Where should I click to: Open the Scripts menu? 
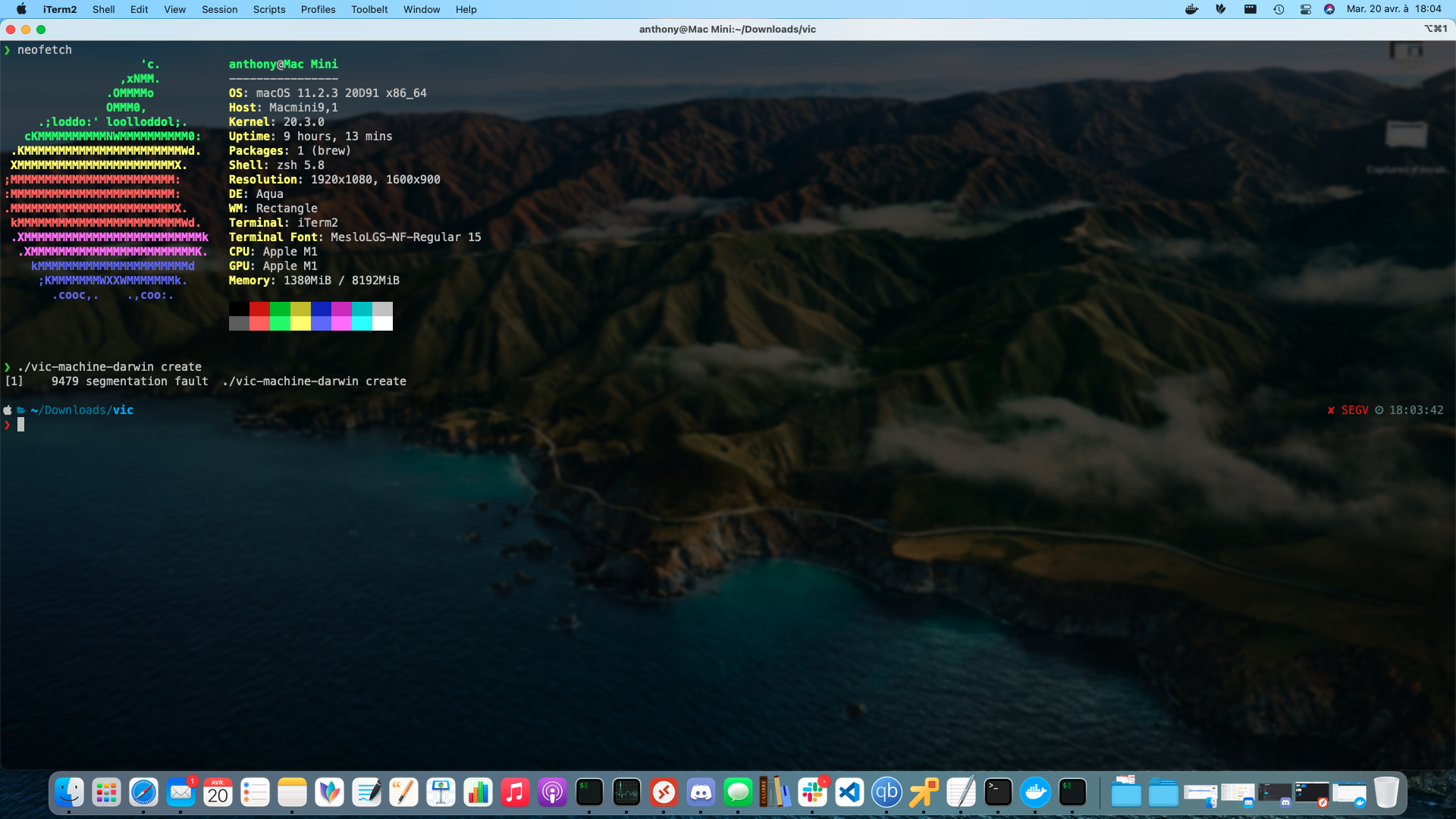pyautogui.click(x=269, y=9)
